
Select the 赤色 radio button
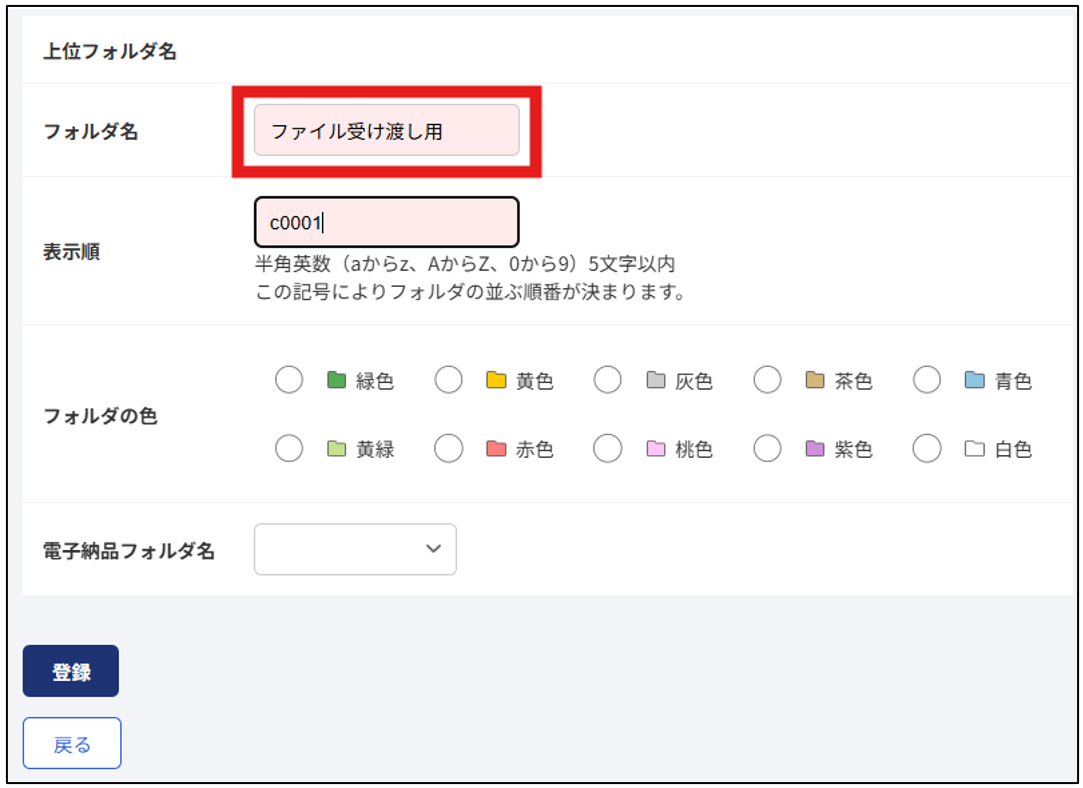(x=448, y=448)
